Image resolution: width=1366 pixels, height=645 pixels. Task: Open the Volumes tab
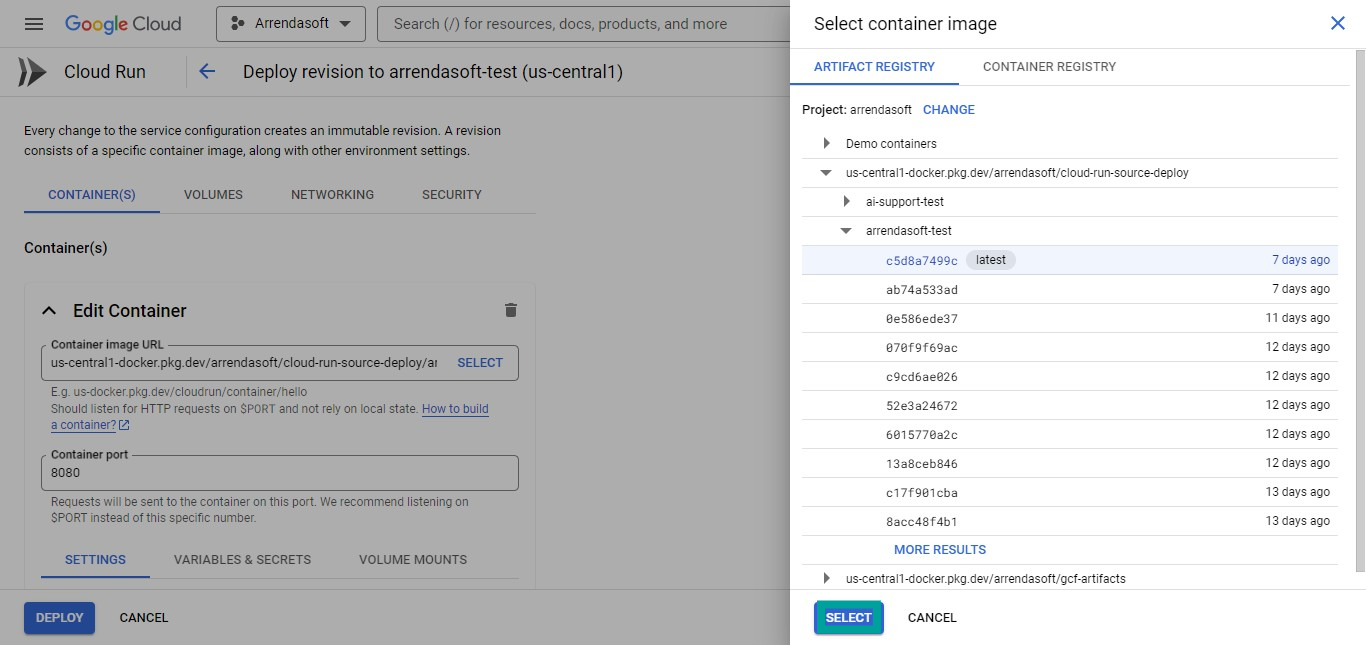[x=213, y=195]
